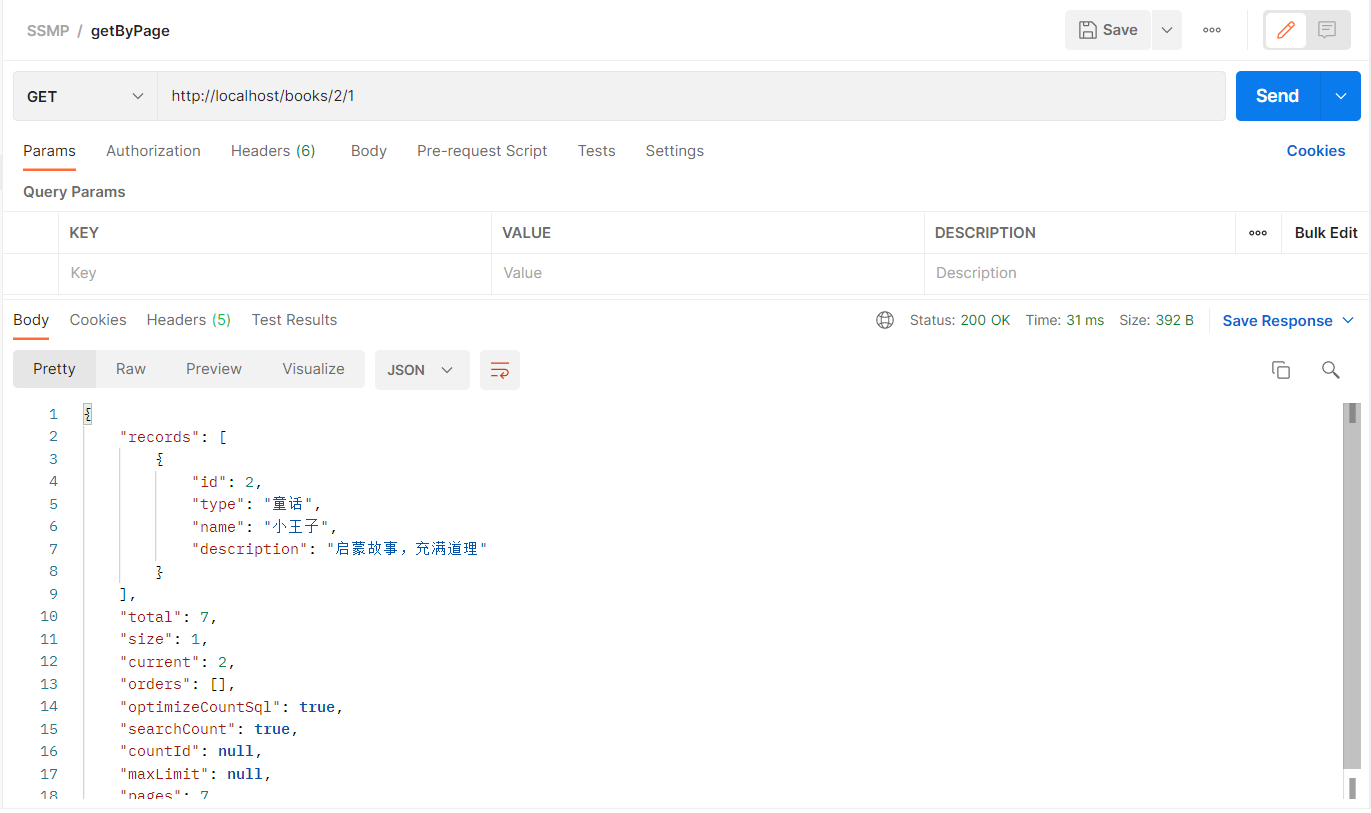1371x813 pixels.
Task: Open the GET method dropdown
Action: coord(85,96)
